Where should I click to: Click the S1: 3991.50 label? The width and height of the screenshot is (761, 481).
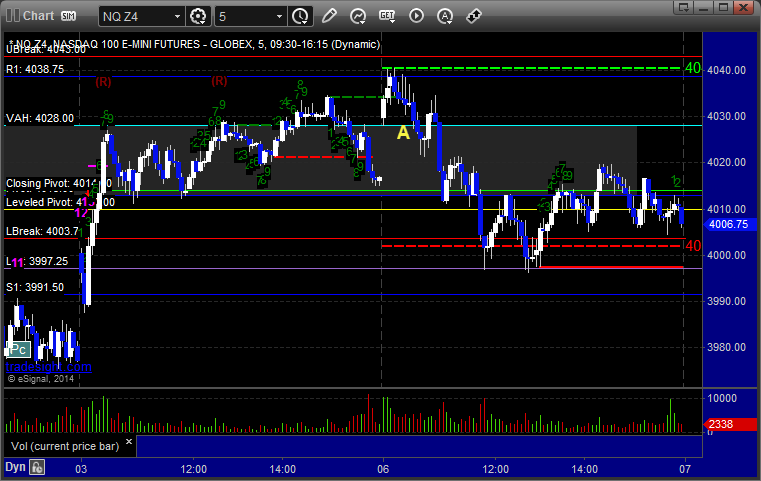pos(35,287)
